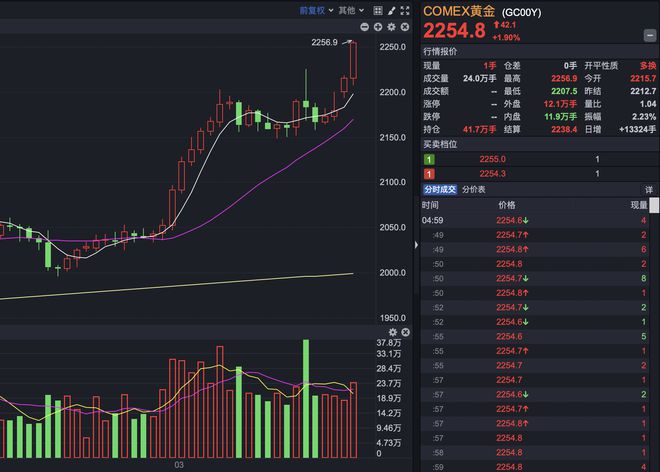Image resolution: width=660 pixels, height=472 pixels.
Task: Collapse side panel with left-edge arrow
Action: point(416,245)
